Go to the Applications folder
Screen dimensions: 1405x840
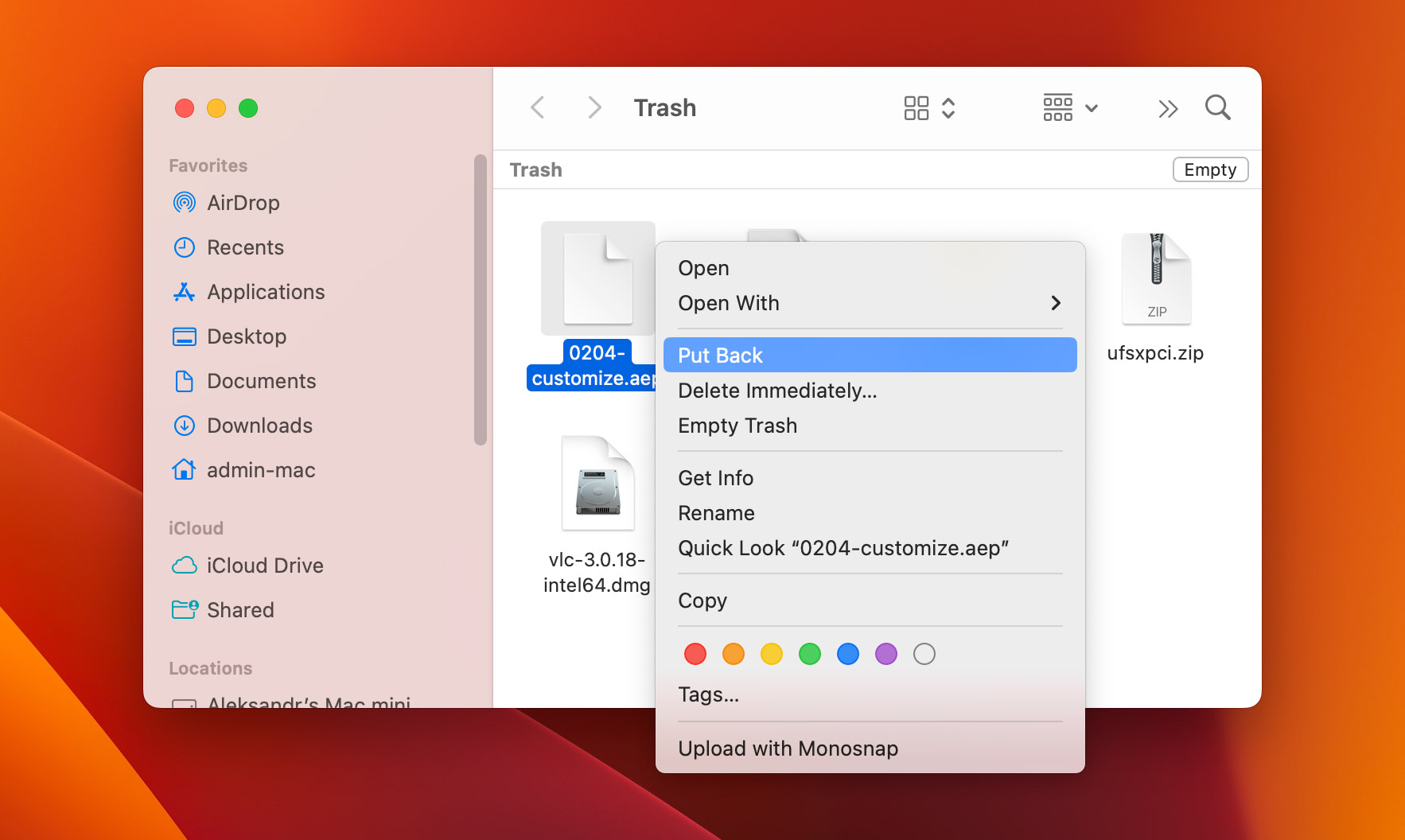(x=265, y=292)
